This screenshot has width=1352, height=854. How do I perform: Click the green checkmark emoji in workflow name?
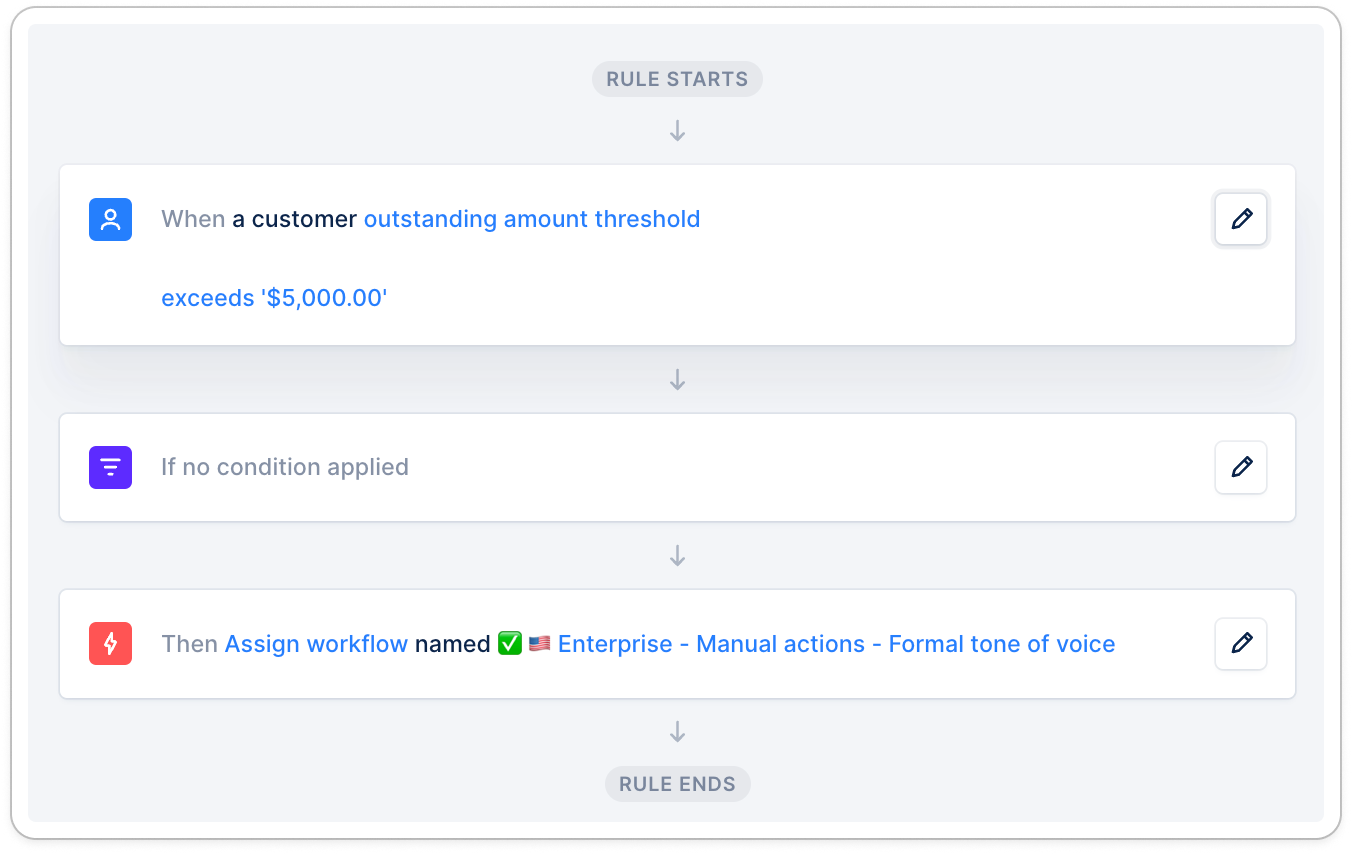510,644
